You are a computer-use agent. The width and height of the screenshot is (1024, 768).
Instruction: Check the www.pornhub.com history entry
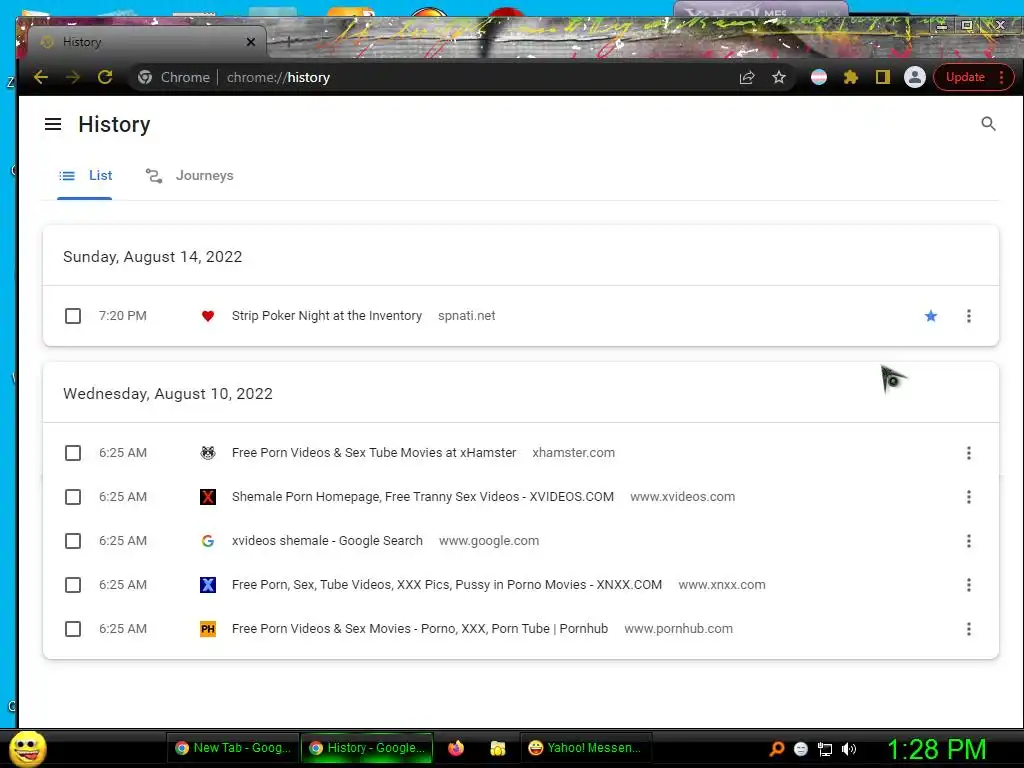coord(73,629)
